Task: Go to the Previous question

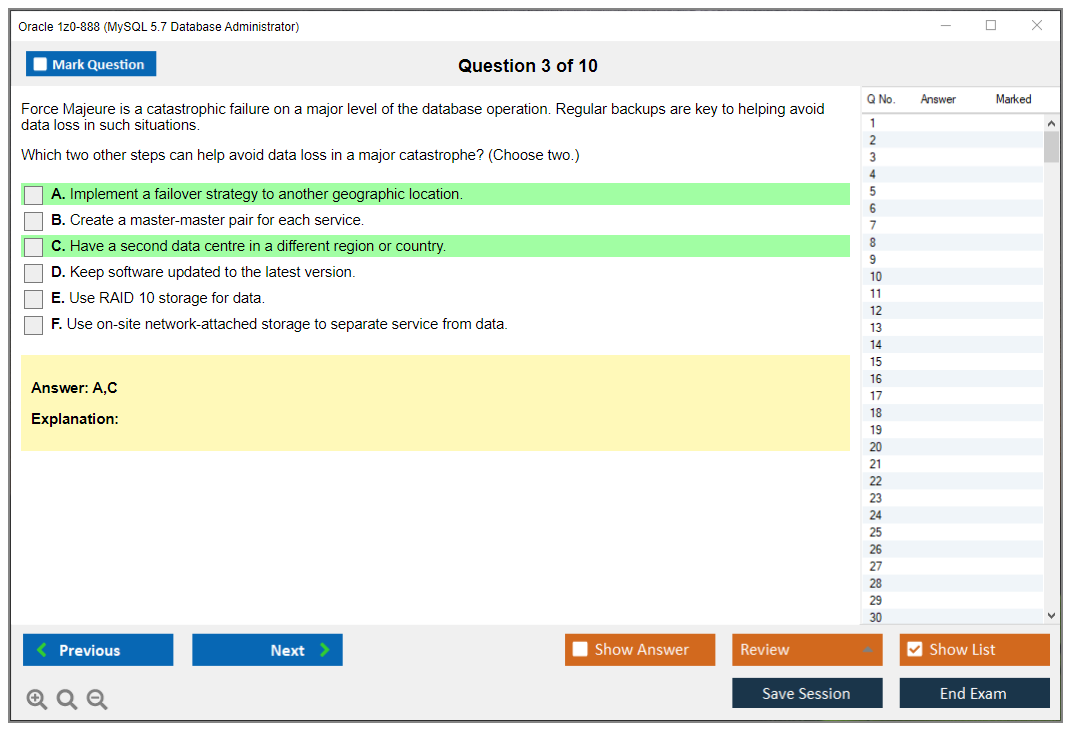Action: click(x=98, y=650)
